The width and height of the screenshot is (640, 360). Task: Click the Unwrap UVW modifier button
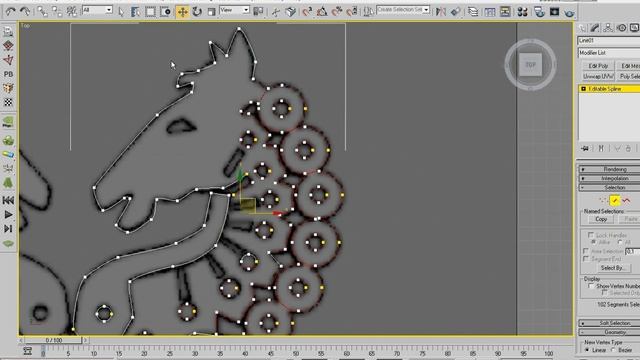[x=598, y=76]
